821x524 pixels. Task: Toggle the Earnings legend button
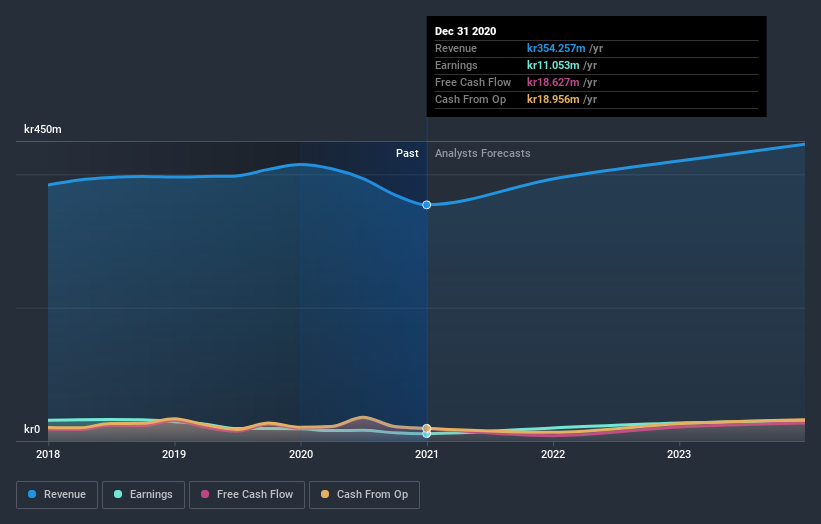pos(143,495)
